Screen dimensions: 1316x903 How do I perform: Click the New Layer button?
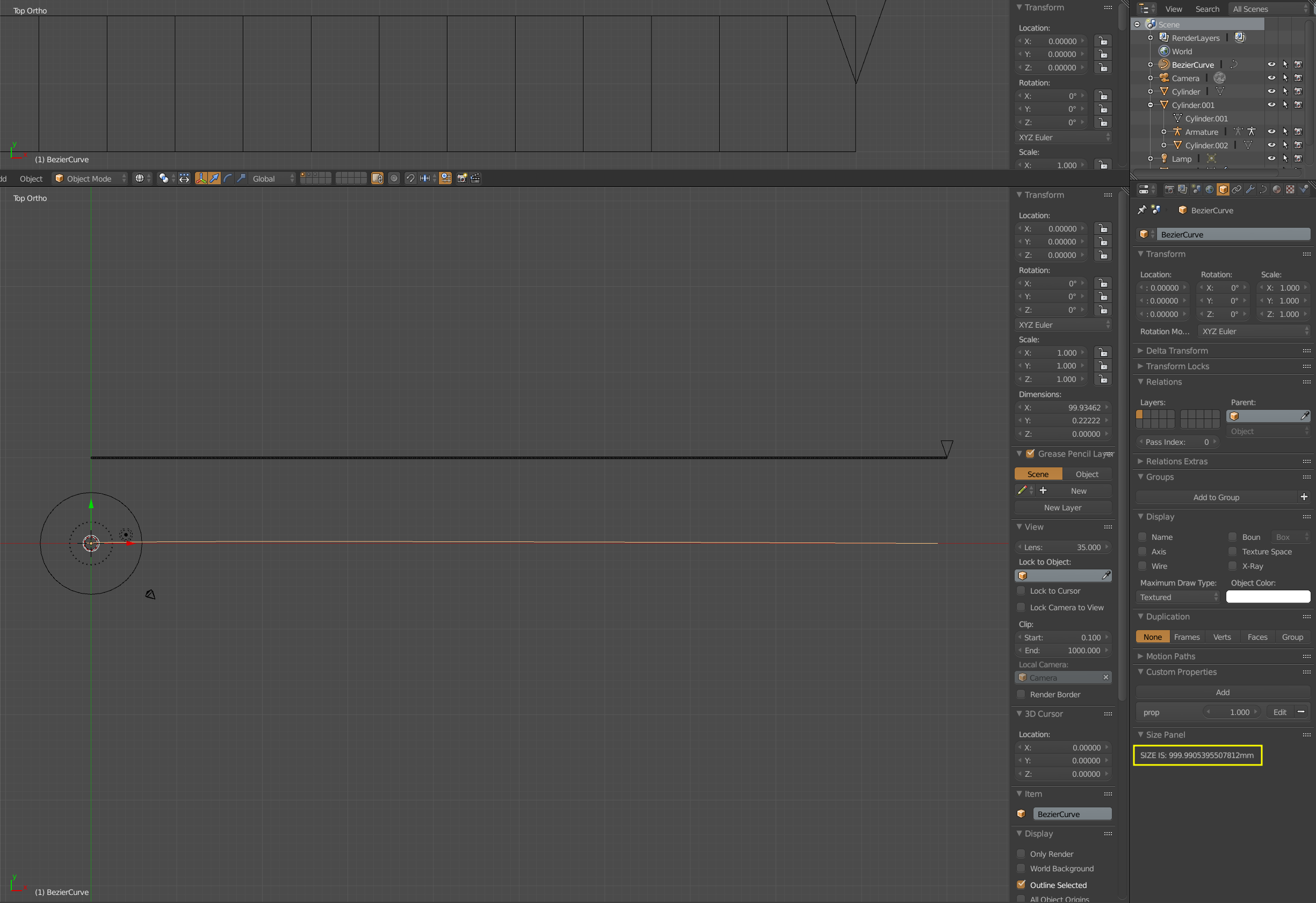point(1062,507)
